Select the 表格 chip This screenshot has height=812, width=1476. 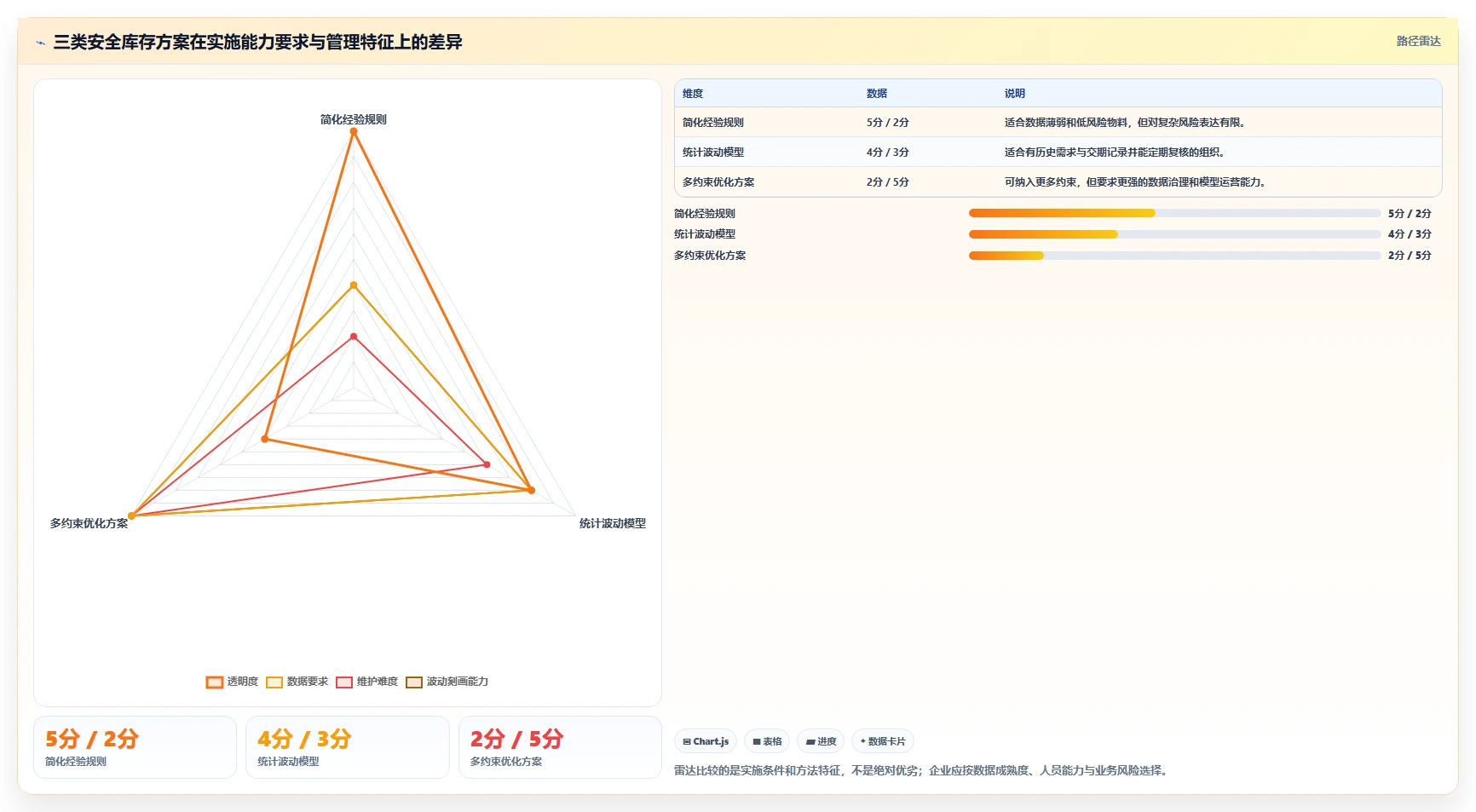tap(767, 741)
